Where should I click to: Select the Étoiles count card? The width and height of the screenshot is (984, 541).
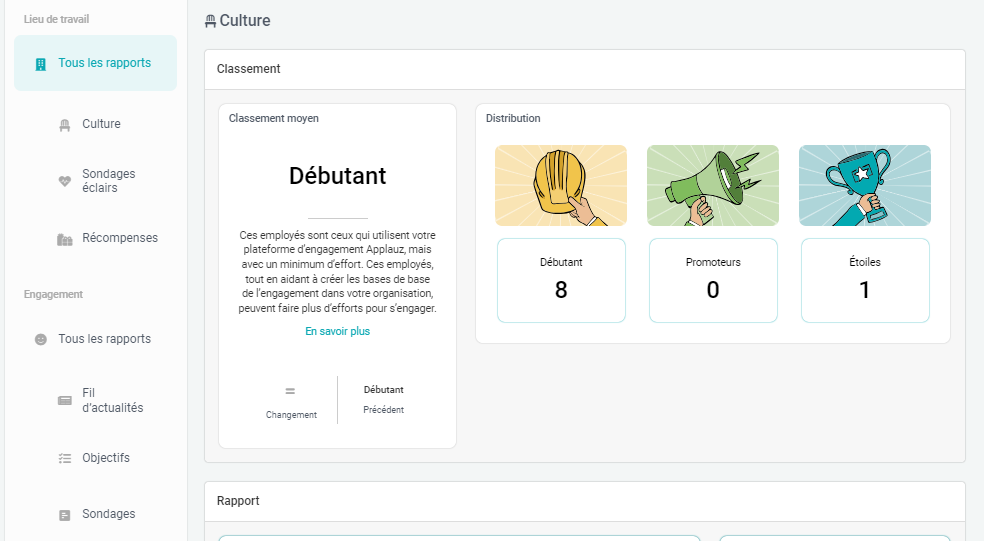[865, 280]
